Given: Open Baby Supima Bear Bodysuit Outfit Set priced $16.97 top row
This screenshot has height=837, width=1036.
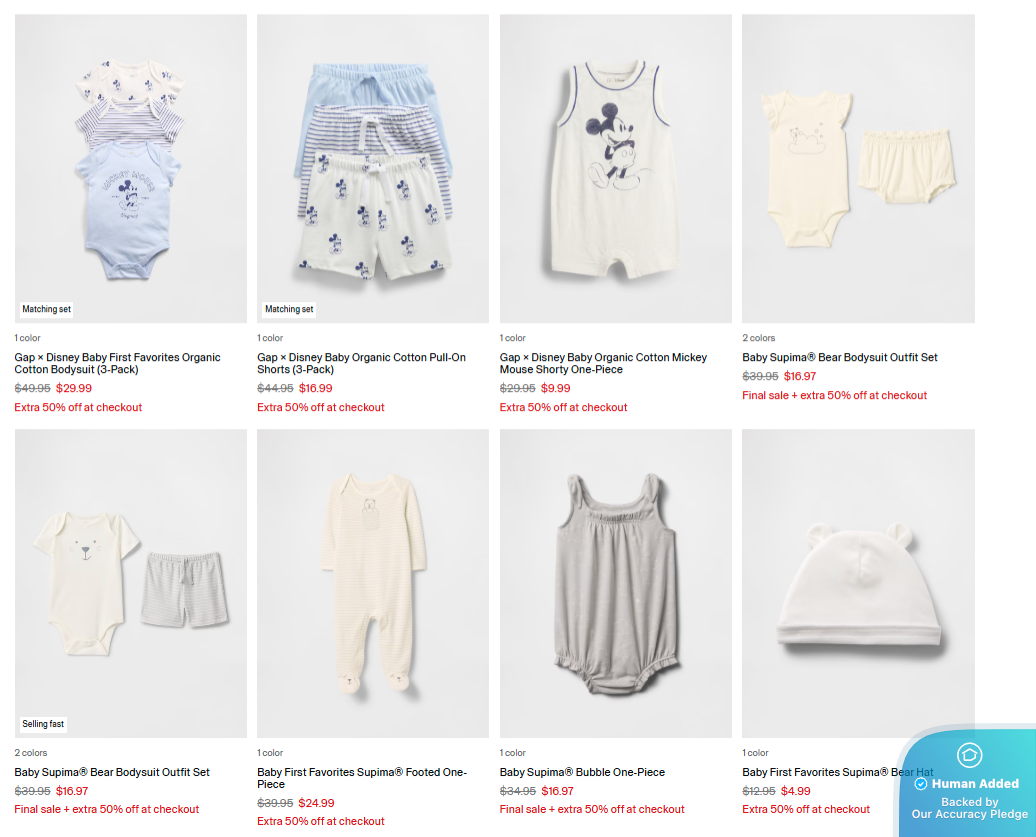Looking at the screenshot, I should pyautogui.click(x=840, y=357).
